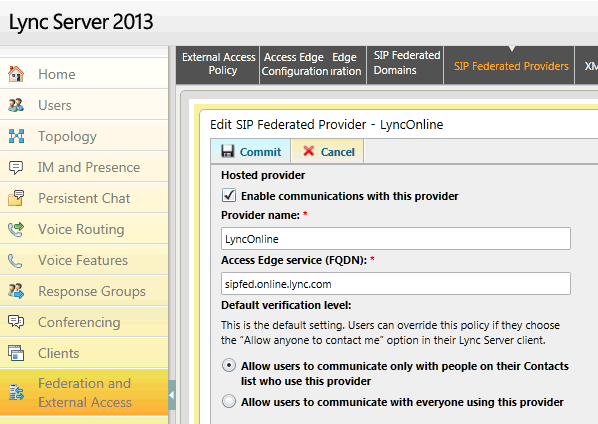
Task: Switch to SIP Federated Domains tab
Action: [406, 64]
